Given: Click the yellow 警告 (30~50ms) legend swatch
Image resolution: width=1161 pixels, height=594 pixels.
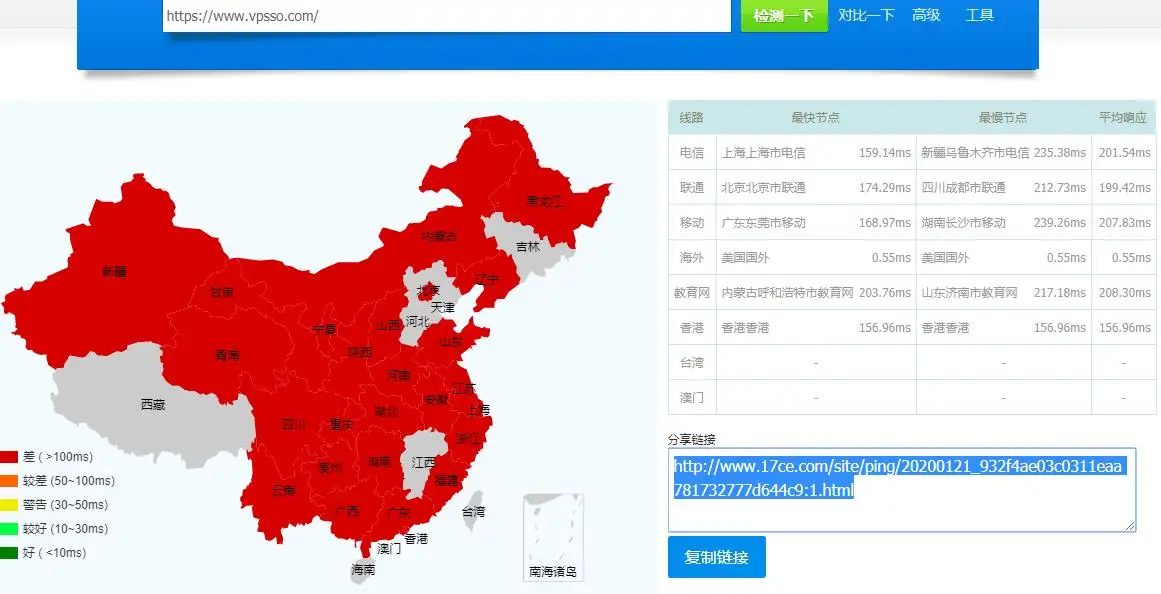Looking at the screenshot, I should tap(9, 505).
